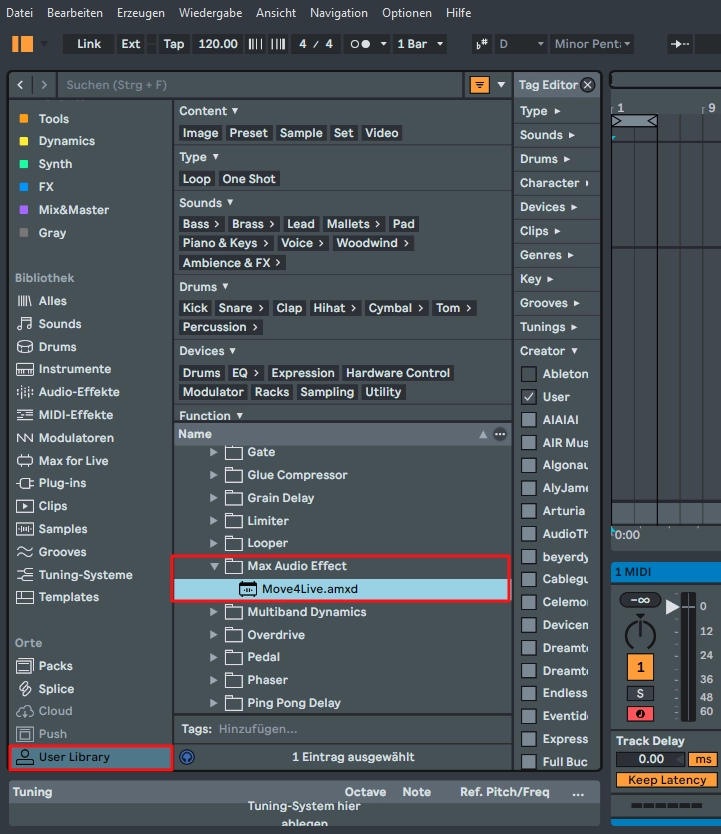
Task: Open the Datei menu
Action: click(x=19, y=13)
